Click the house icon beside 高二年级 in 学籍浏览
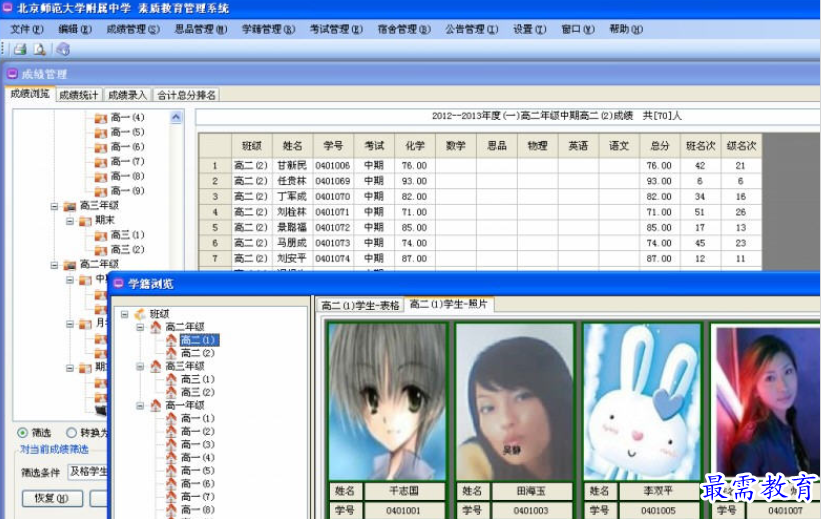The width and height of the screenshot is (824, 519). pos(156,327)
